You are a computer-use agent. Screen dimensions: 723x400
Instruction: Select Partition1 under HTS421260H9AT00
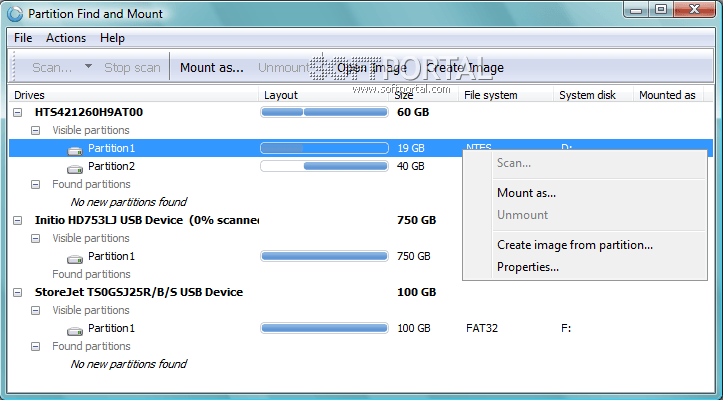coord(112,148)
